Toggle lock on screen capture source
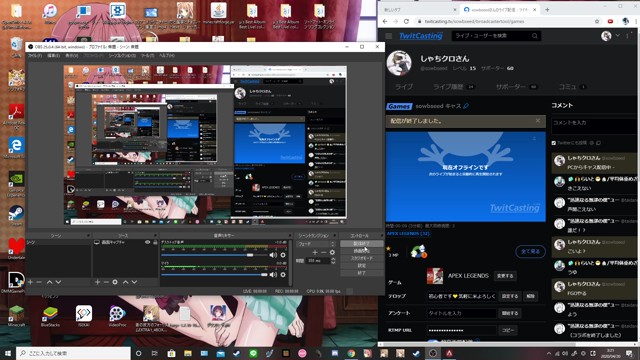Image resolution: width=640 pixels, height=360 pixels. [155, 242]
